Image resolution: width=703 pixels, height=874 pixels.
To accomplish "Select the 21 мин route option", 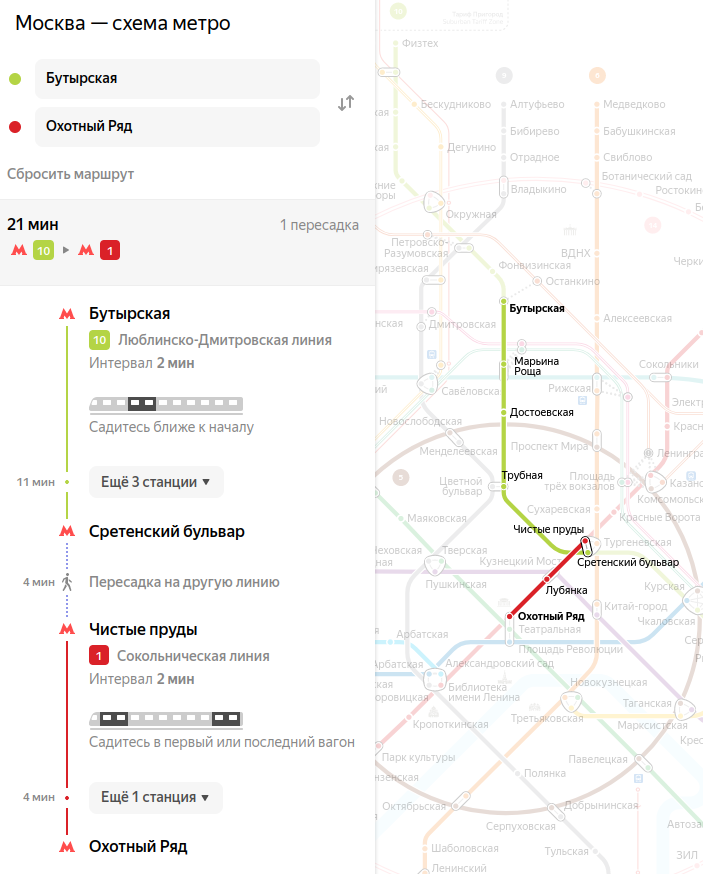I will point(187,242).
